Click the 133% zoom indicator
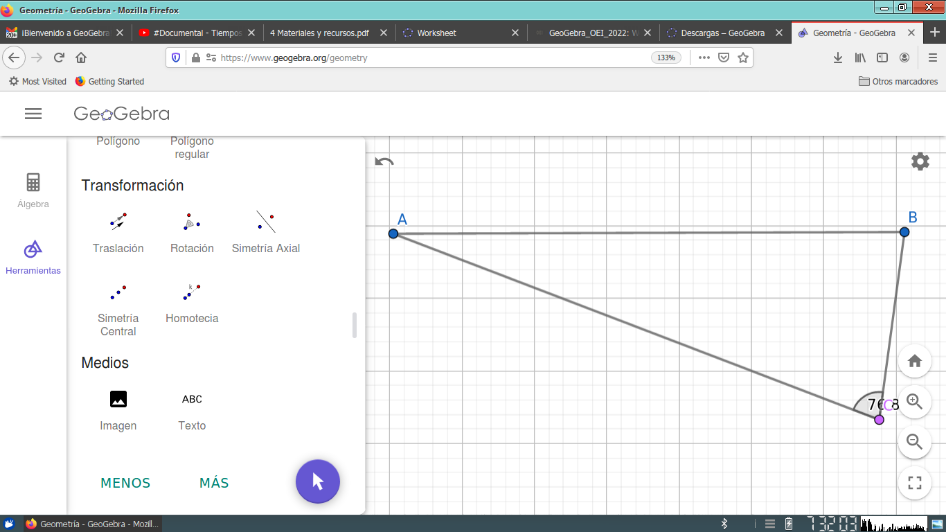 pos(666,58)
